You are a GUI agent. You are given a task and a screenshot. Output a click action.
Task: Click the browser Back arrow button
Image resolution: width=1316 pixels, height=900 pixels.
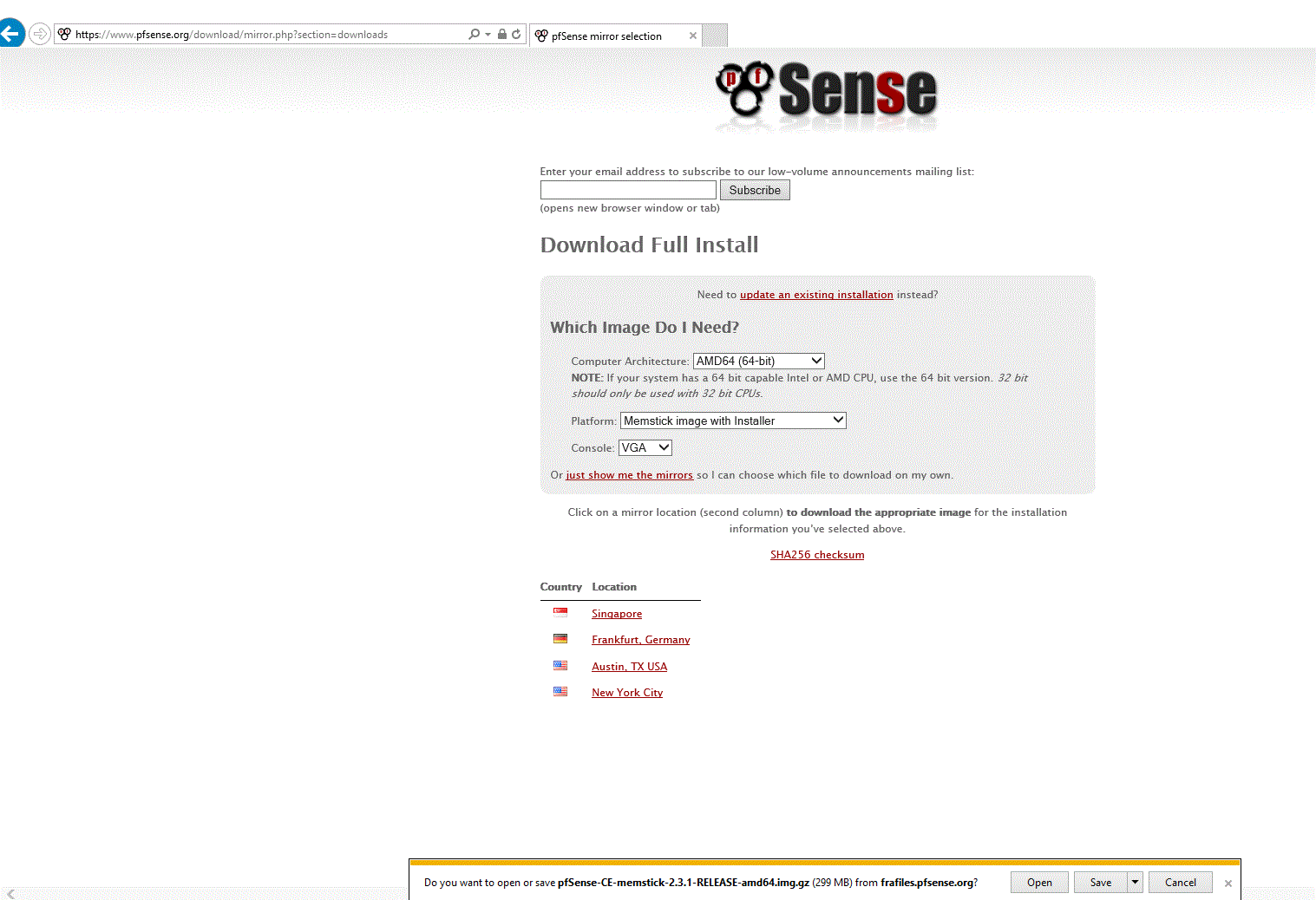tap(10, 34)
